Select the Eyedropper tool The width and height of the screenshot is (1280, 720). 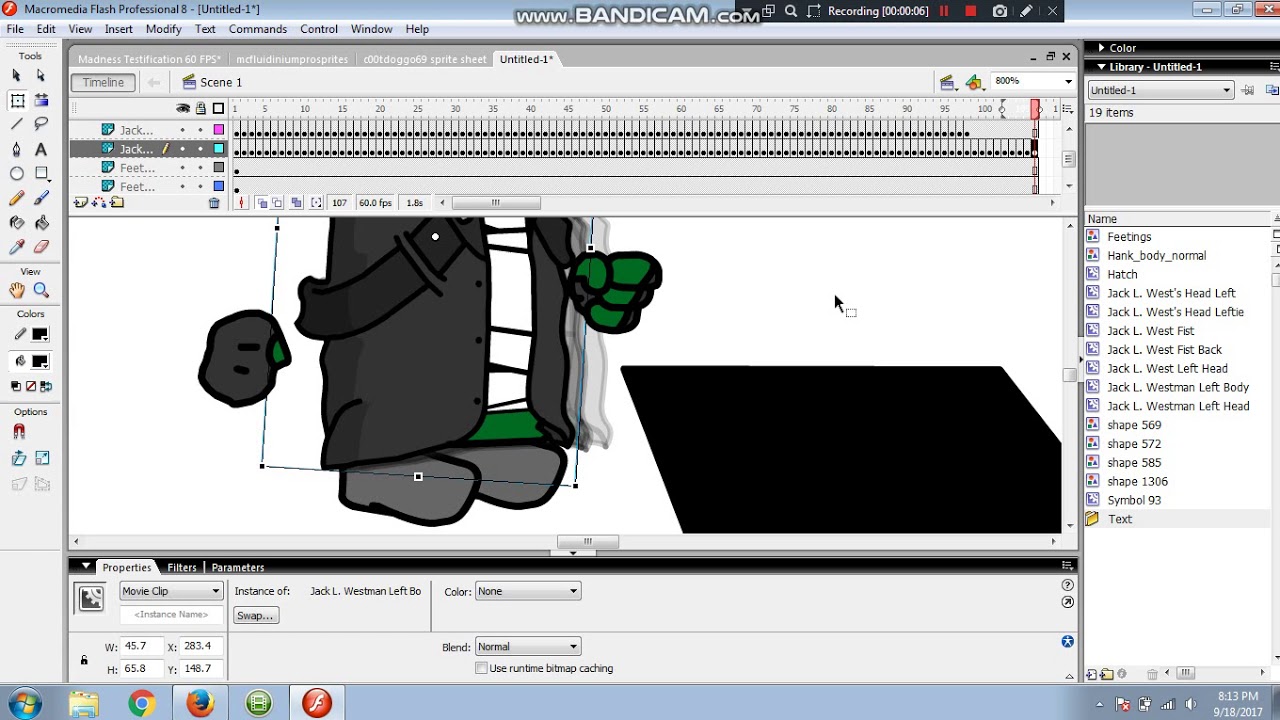tap(17, 247)
